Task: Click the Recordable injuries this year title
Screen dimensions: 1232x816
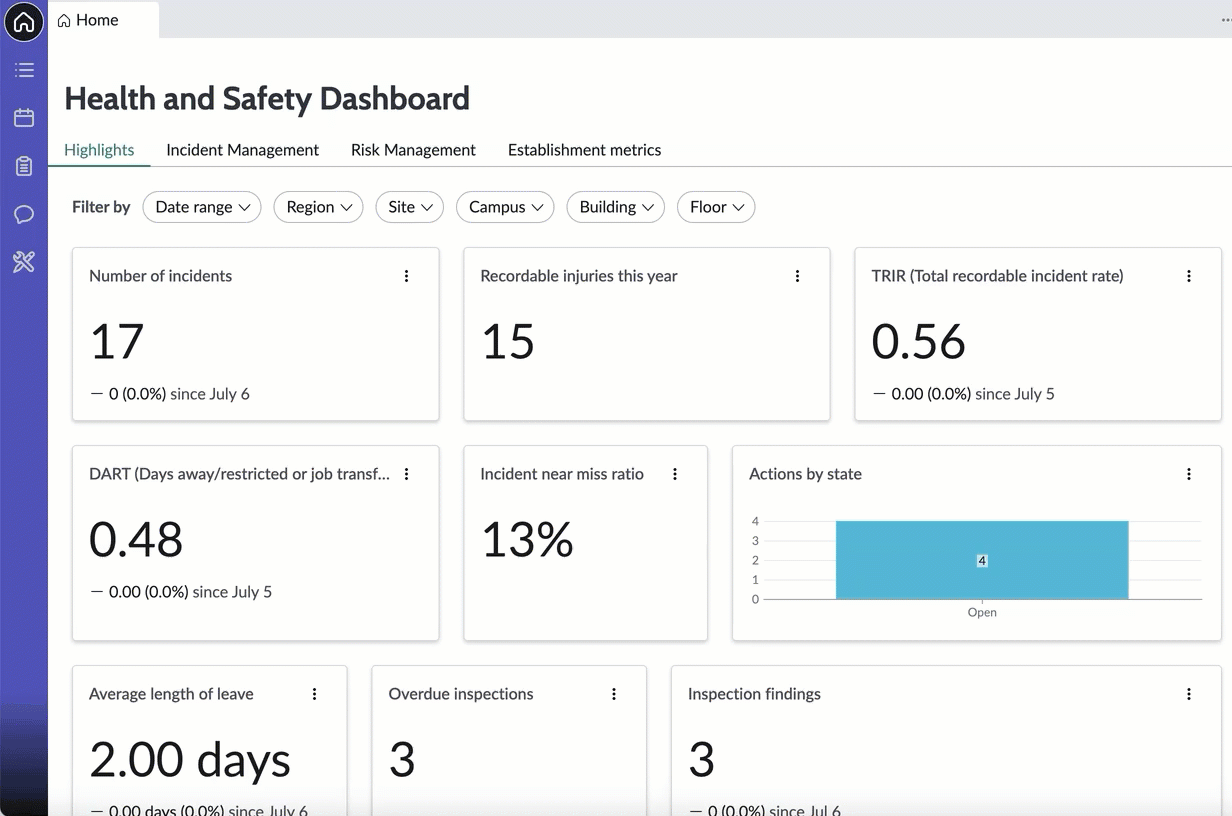Action: (x=579, y=276)
